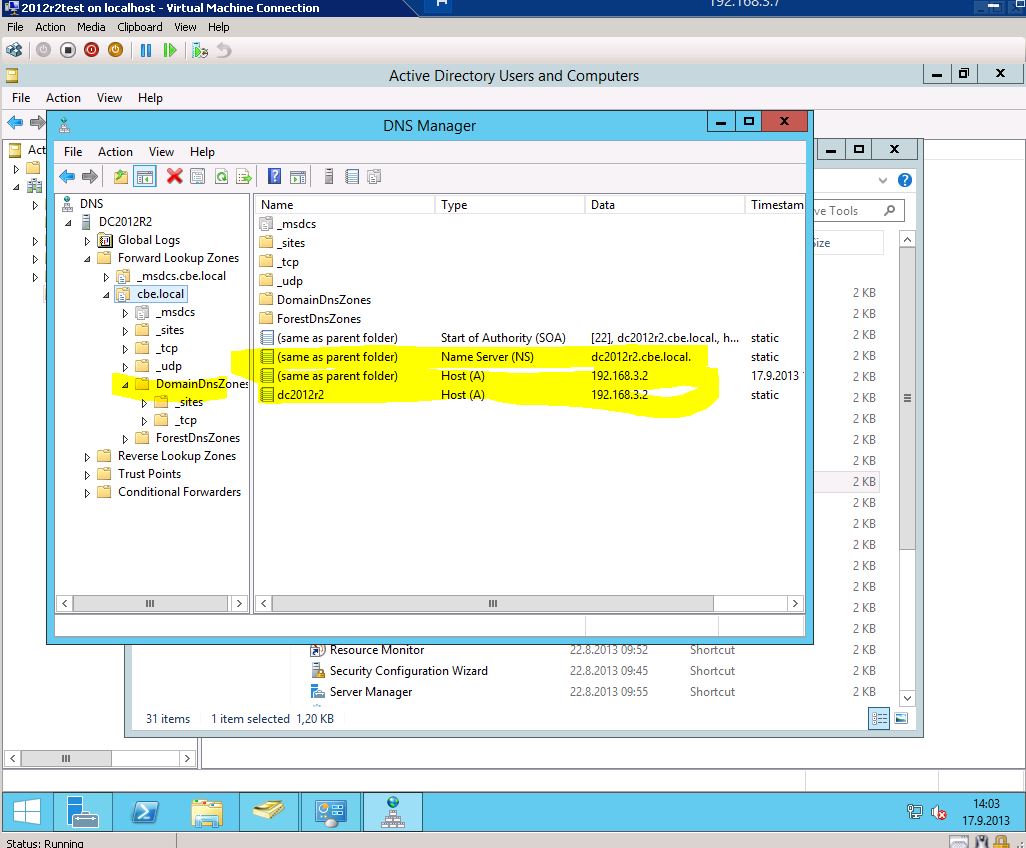The height and width of the screenshot is (848, 1026).
Task: Expand the Global Logs node
Action: (87, 241)
